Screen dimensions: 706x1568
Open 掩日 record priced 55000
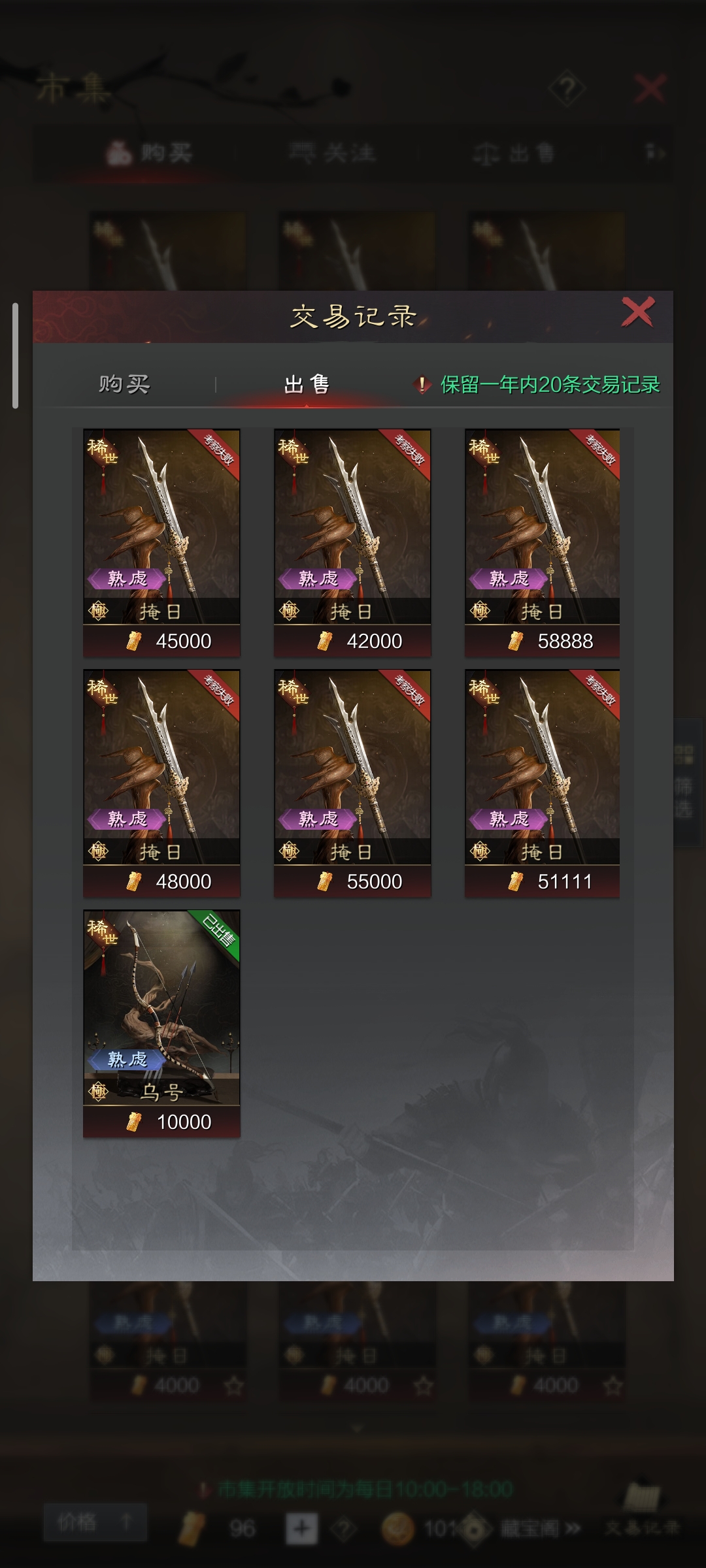click(352, 783)
